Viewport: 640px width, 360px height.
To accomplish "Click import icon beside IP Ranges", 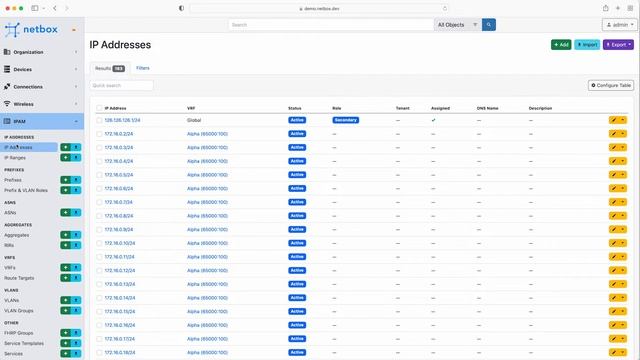I will [x=76, y=158].
